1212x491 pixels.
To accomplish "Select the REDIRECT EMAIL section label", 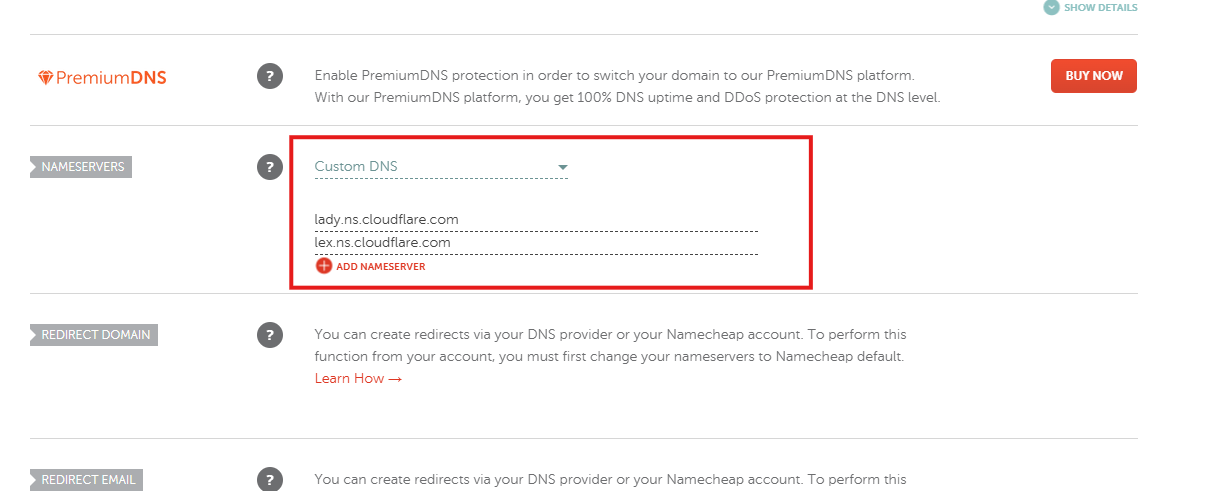I will [88, 480].
